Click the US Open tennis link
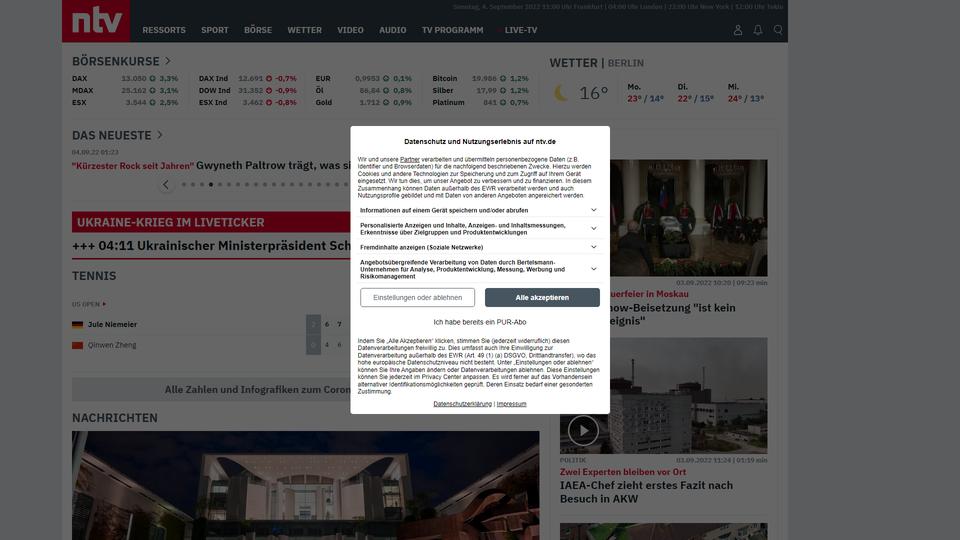This screenshot has width=960, height=540. [89, 304]
